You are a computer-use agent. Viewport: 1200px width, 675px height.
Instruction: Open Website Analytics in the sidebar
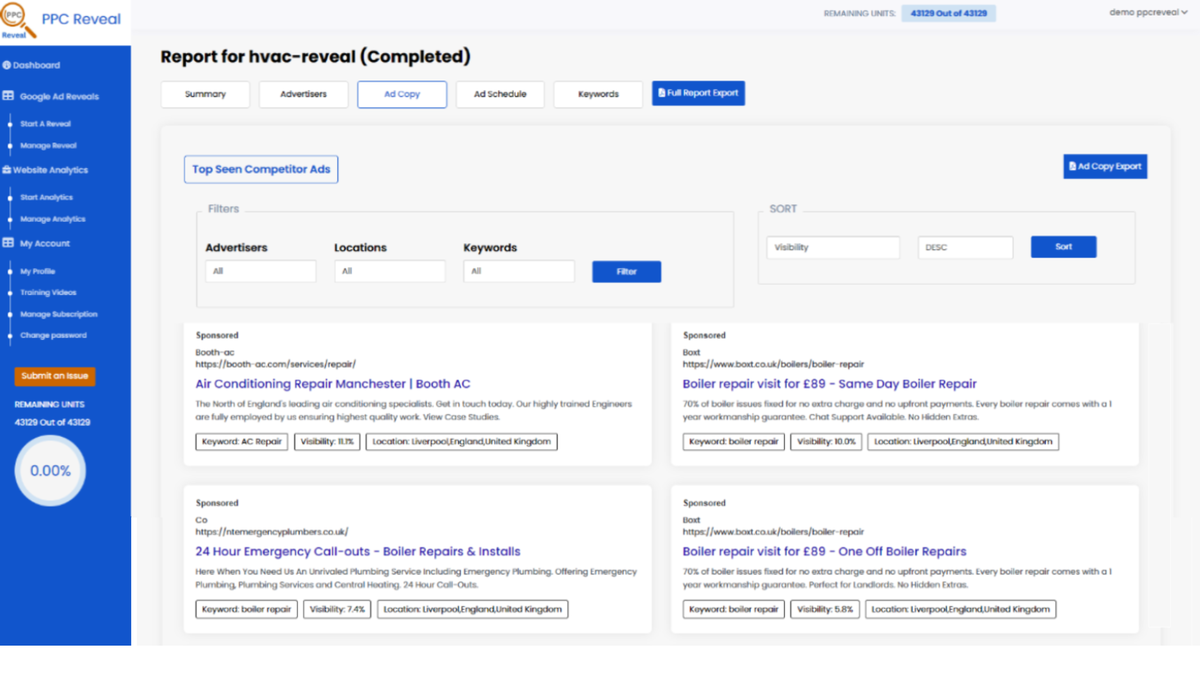[x=50, y=170]
